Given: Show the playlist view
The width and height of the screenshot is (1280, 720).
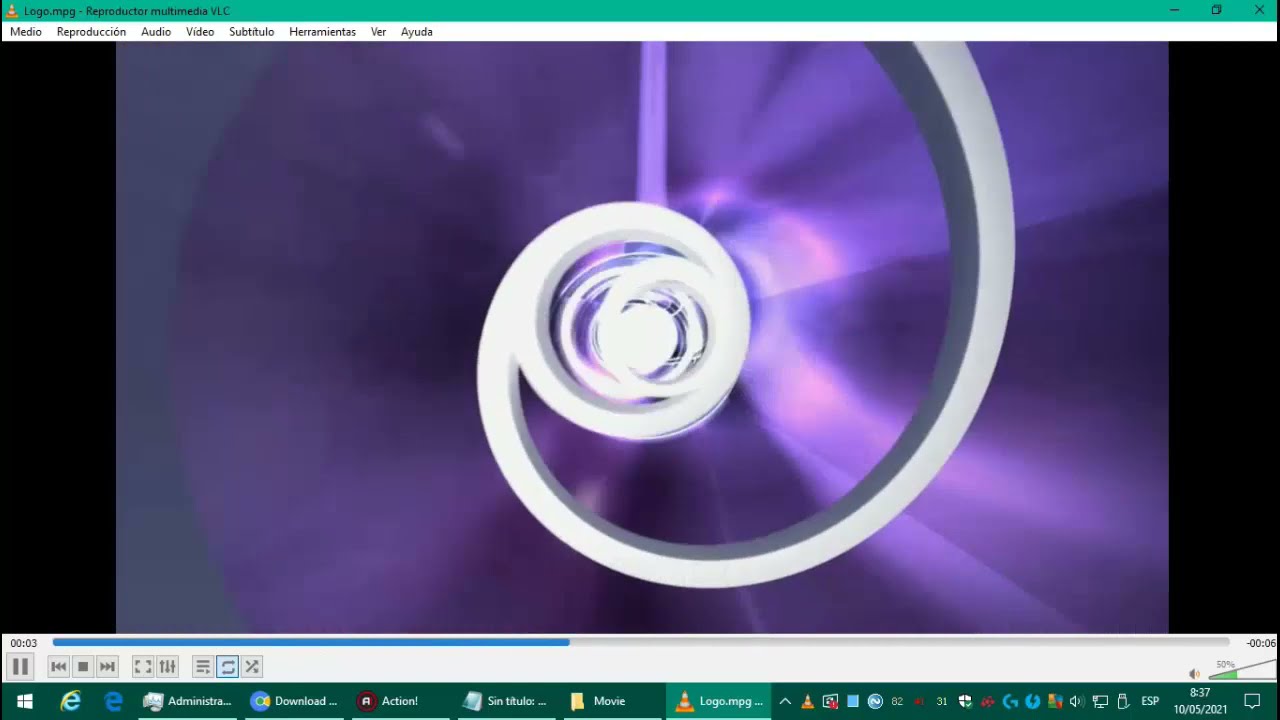Looking at the screenshot, I should [203, 666].
